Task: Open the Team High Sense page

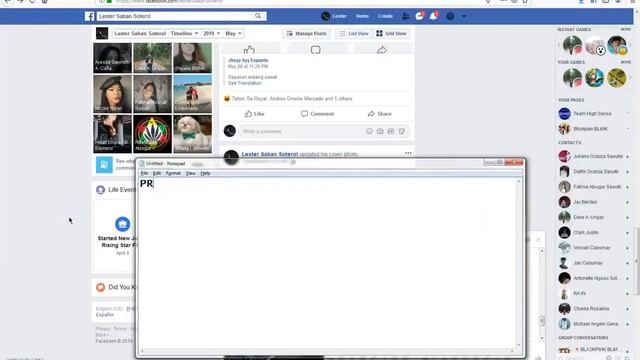Action: point(592,113)
